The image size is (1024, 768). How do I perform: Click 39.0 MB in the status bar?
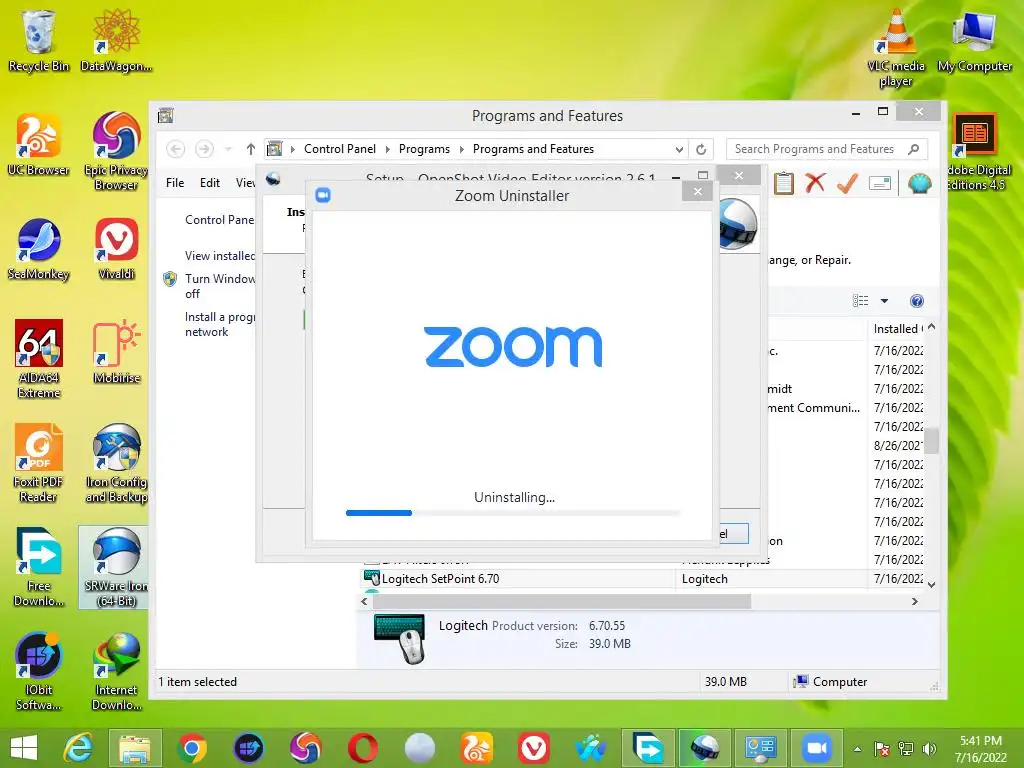tap(726, 682)
